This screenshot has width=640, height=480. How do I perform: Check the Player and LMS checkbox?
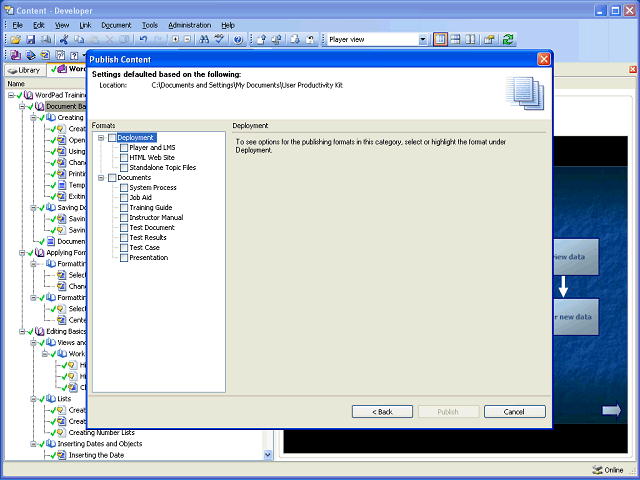[x=124, y=148]
